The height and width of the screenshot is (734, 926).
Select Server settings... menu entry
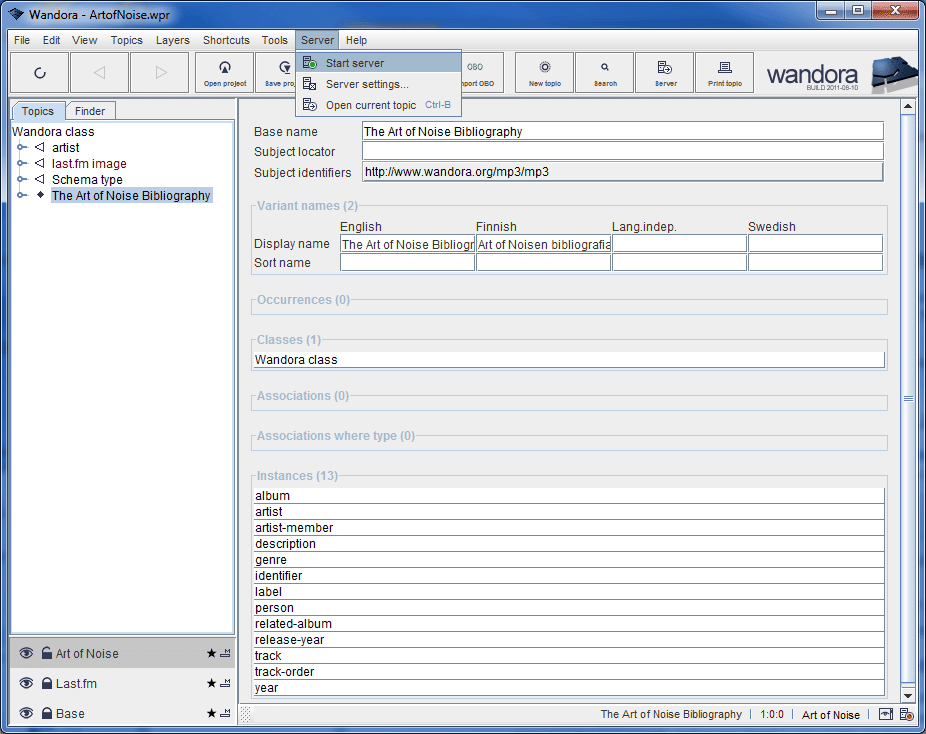tap(366, 84)
